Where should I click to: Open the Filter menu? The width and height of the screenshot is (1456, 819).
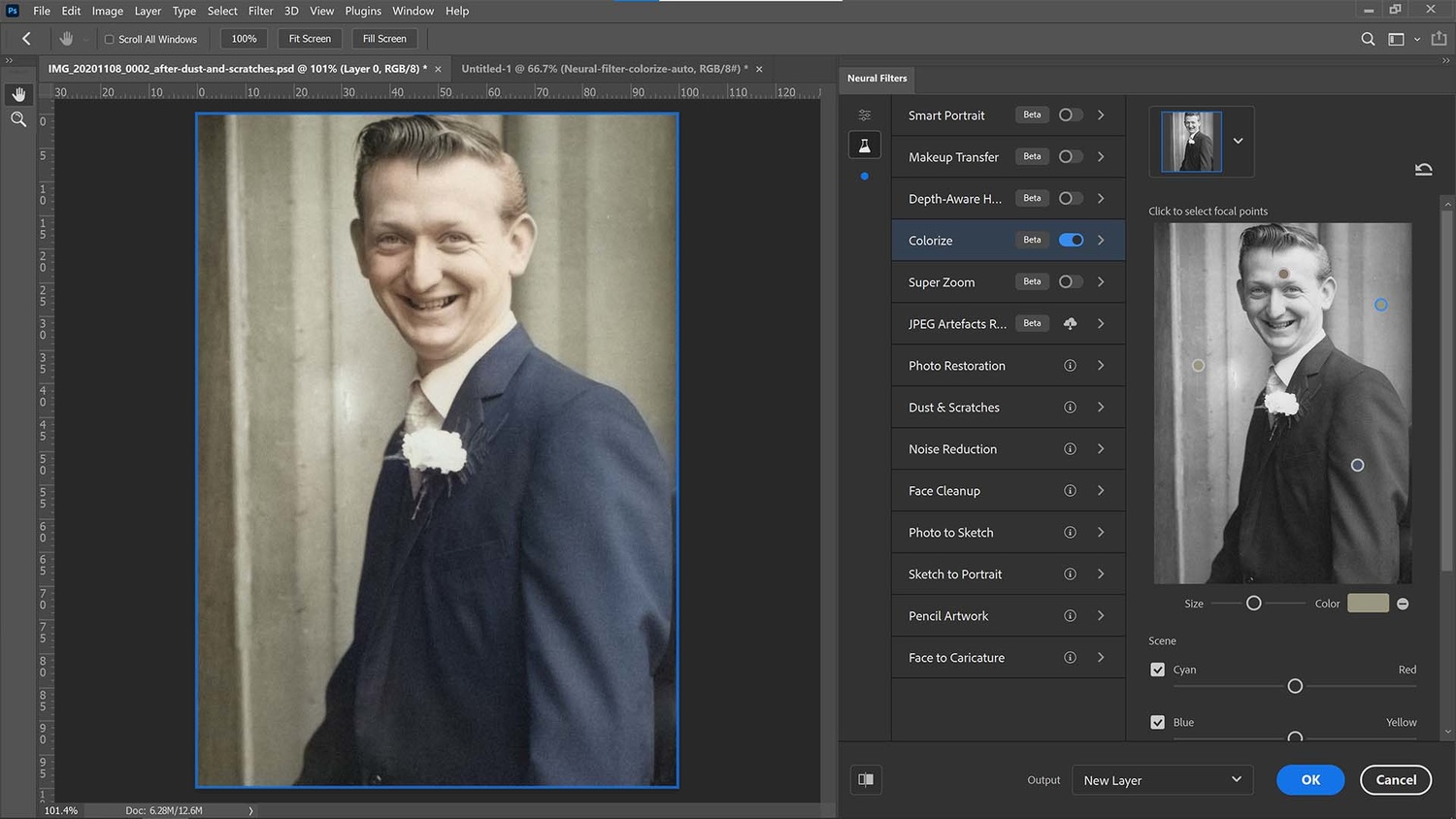pyautogui.click(x=260, y=11)
